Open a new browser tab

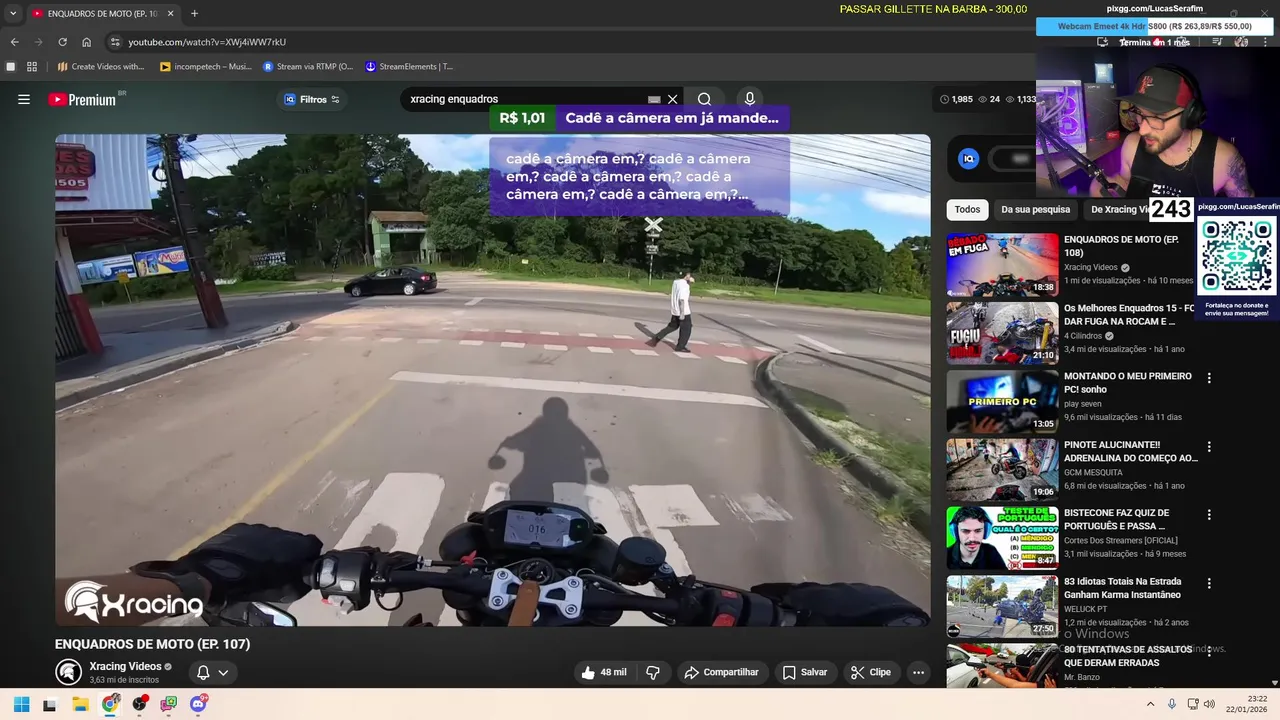pos(194,14)
